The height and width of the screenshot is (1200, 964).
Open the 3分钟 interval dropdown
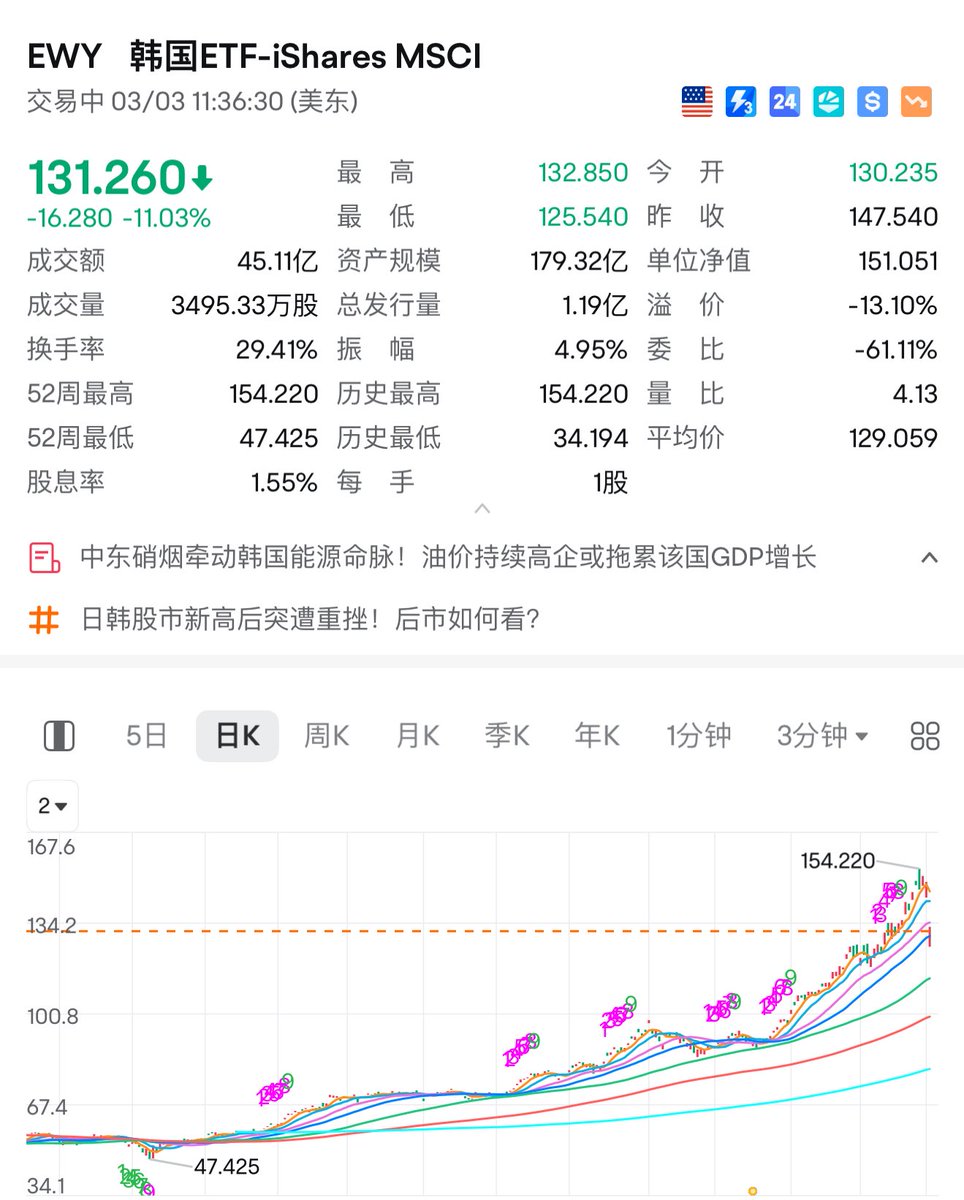click(x=822, y=737)
